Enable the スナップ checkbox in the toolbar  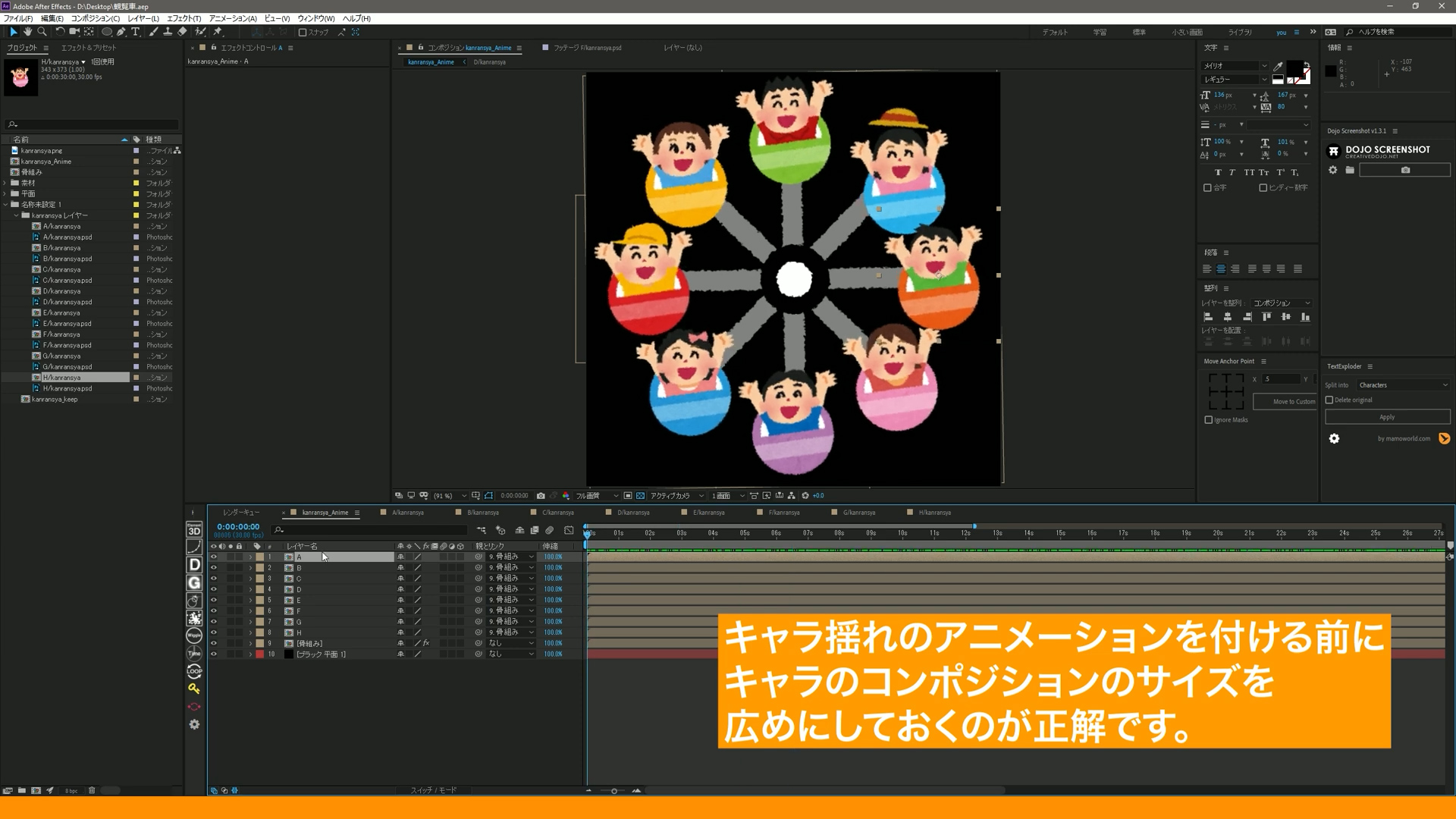(x=302, y=32)
